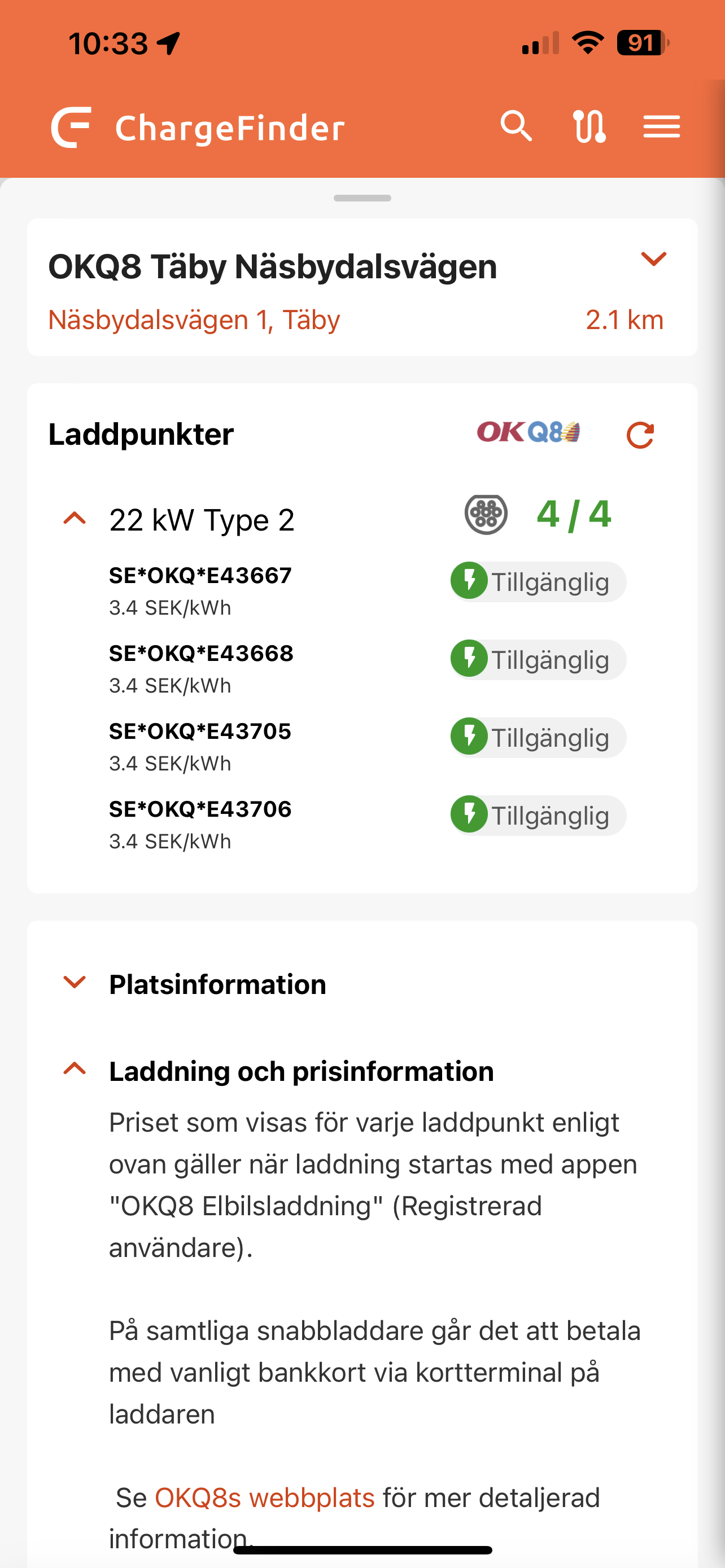
Task: Refresh the Laddpunkter status
Action: point(640,435)
